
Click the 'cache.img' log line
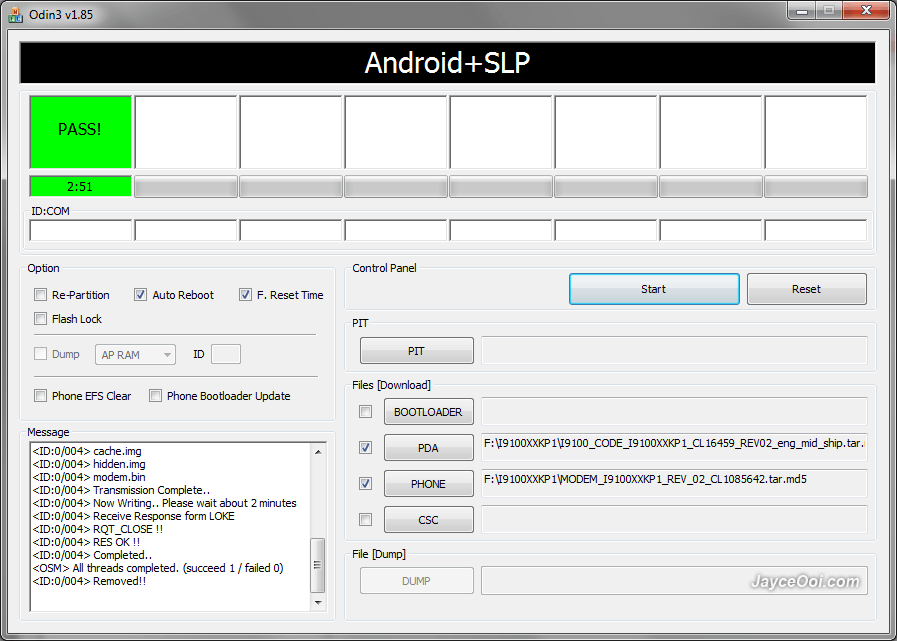tap(87, 451)
